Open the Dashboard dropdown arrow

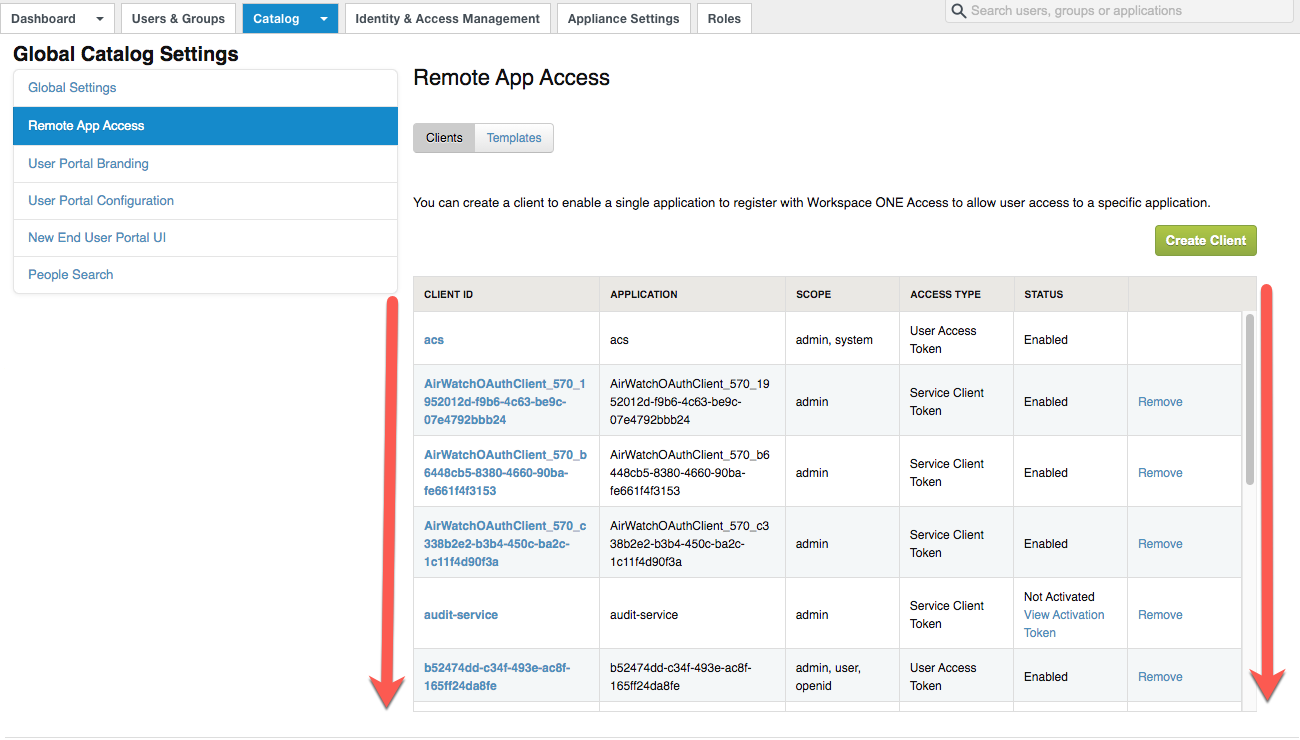tap(99, 19)
